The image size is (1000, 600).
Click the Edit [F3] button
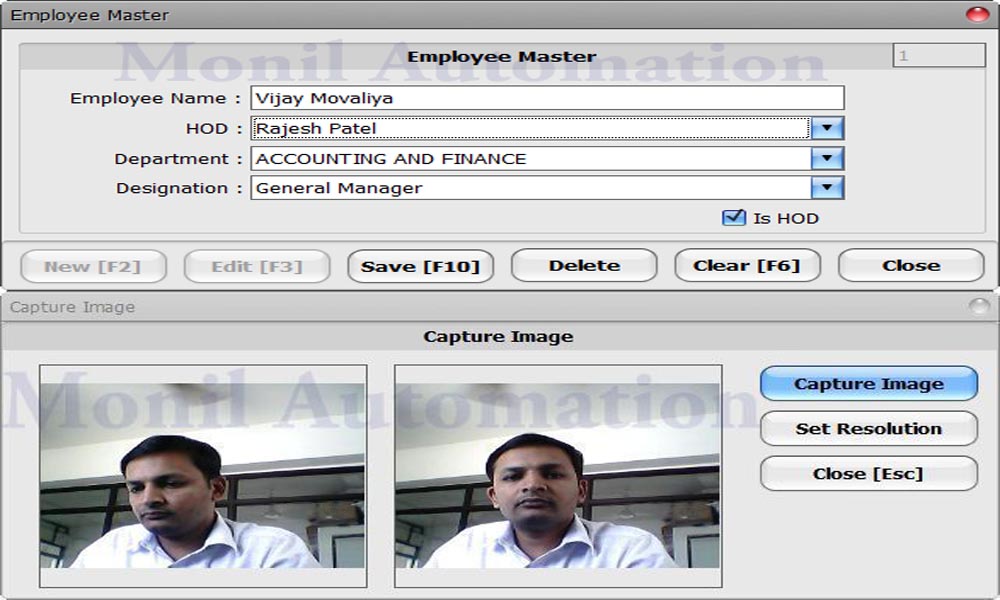257,266
